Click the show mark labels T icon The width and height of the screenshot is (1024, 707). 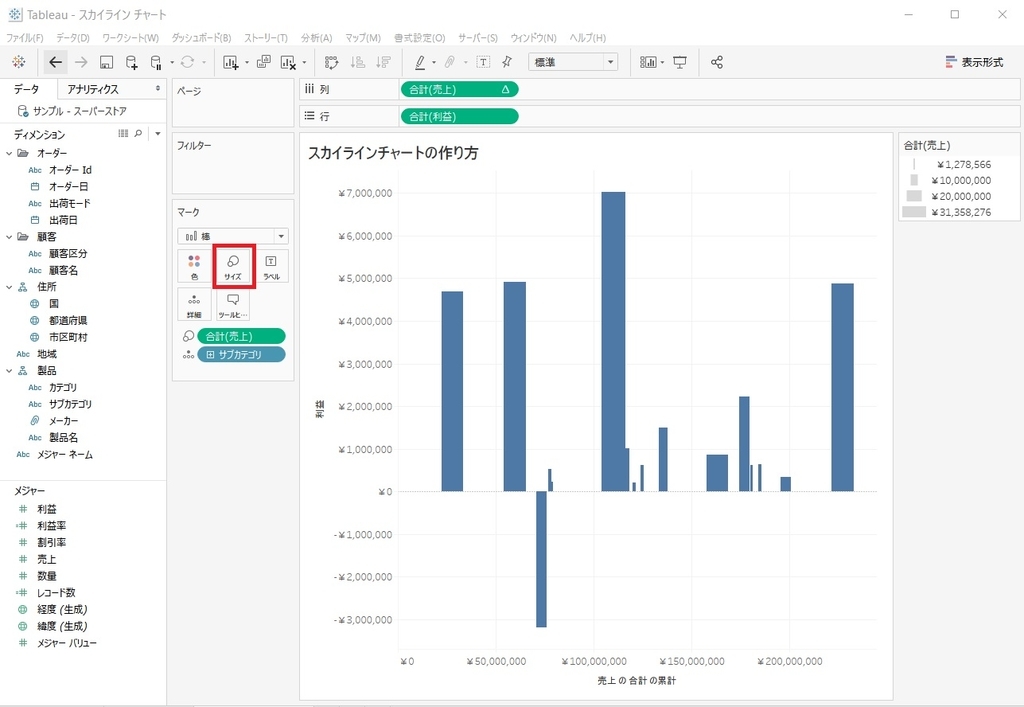pyautogui.click(x=483, y=62)
